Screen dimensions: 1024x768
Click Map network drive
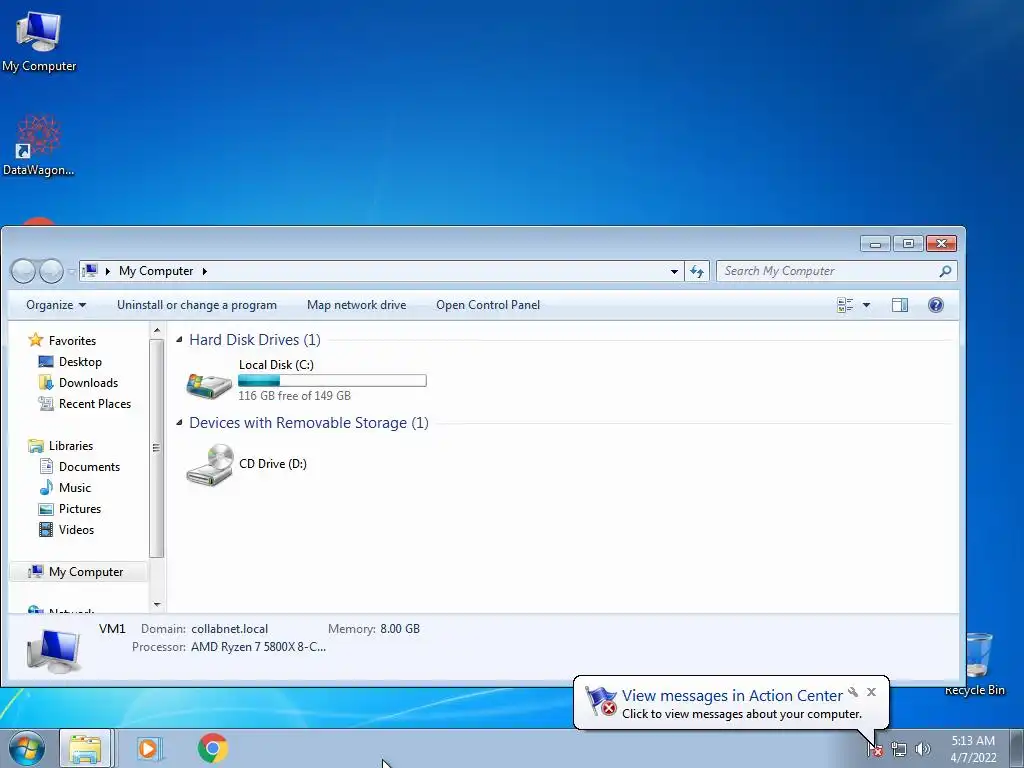357,305
